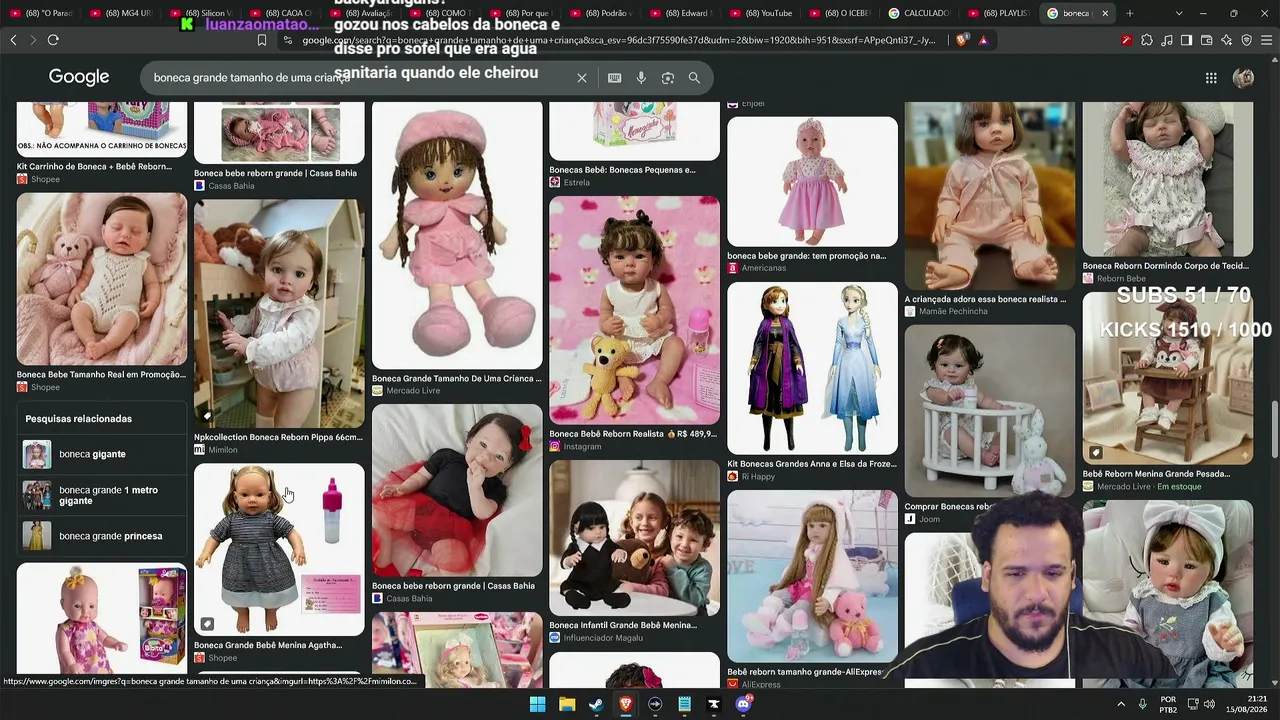Open 'Boneca bebe grande: tem promoção' Americanas link
This screenshot has width=1280, height=720.
(x=807, y=255)
